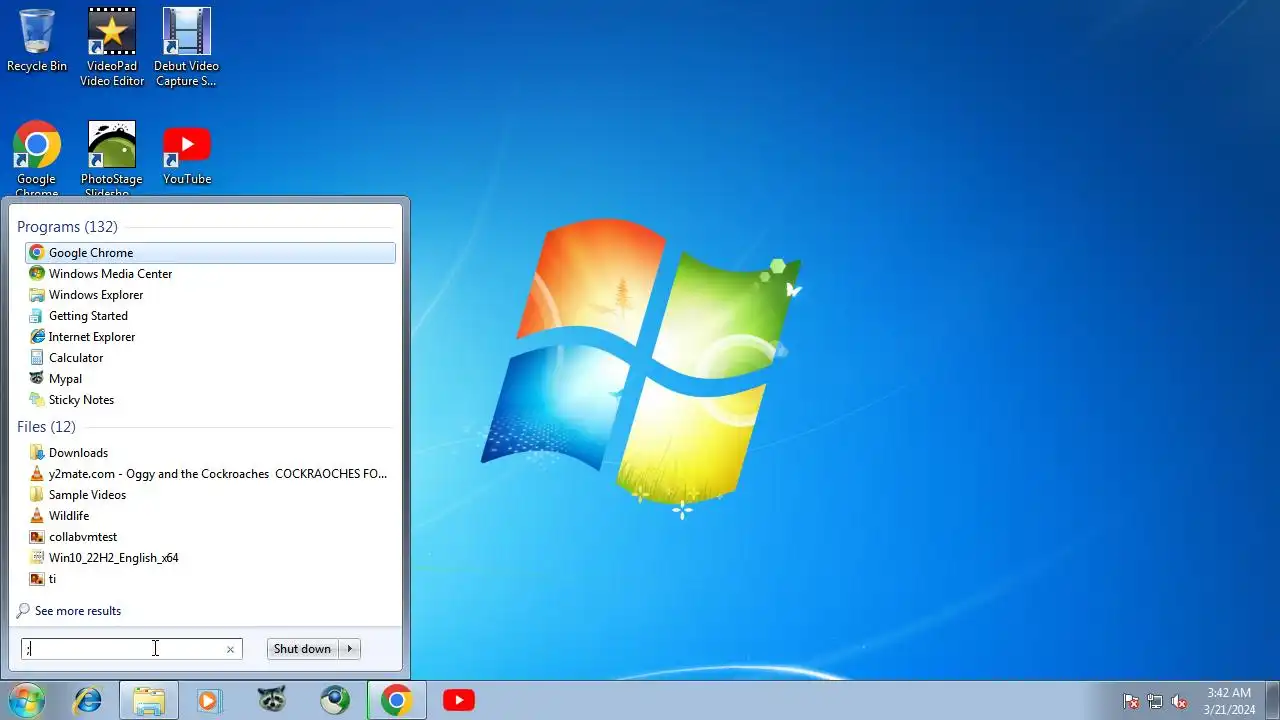This screenshot has width=1280, height=720.
Task: Open the network status tray icon
Action: (x=1155, y=701)
